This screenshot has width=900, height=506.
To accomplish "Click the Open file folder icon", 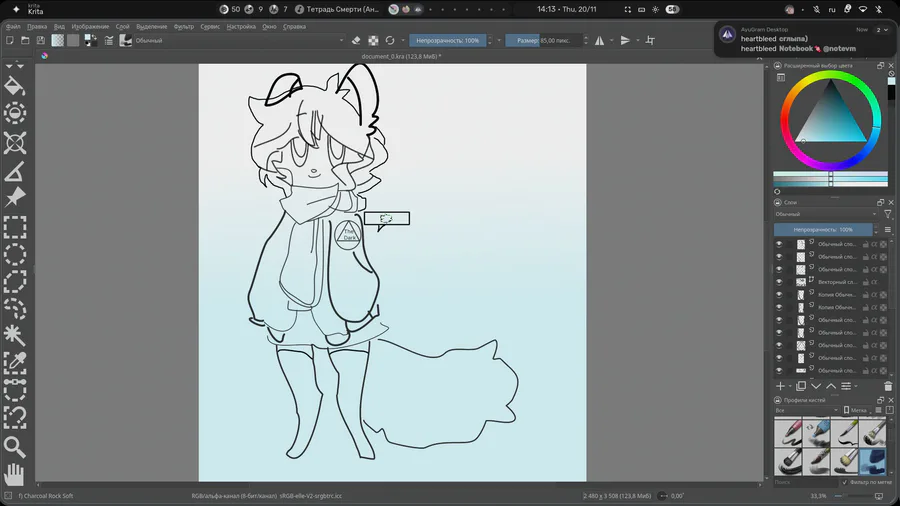I will (25, 40).
